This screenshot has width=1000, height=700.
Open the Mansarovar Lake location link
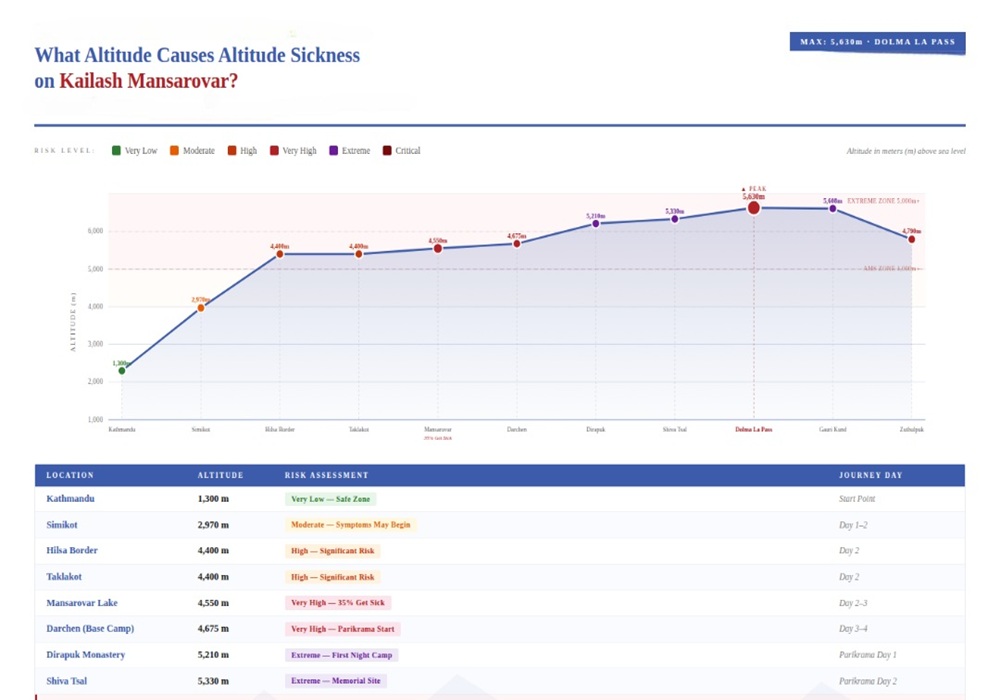tap(82, 603)
